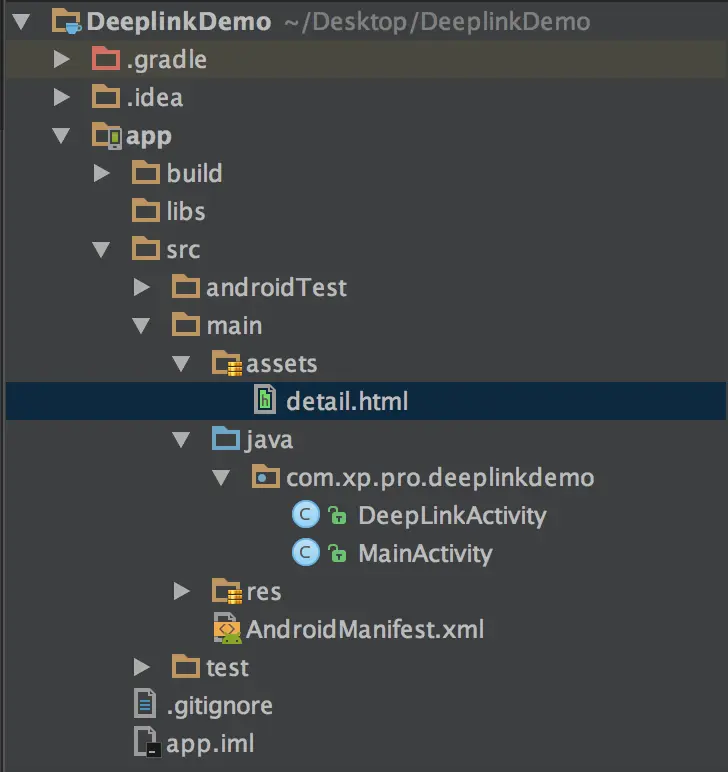Expand the .idea folder arrow
This screenshot has width=728, height=772.
(x=62, y=97)
